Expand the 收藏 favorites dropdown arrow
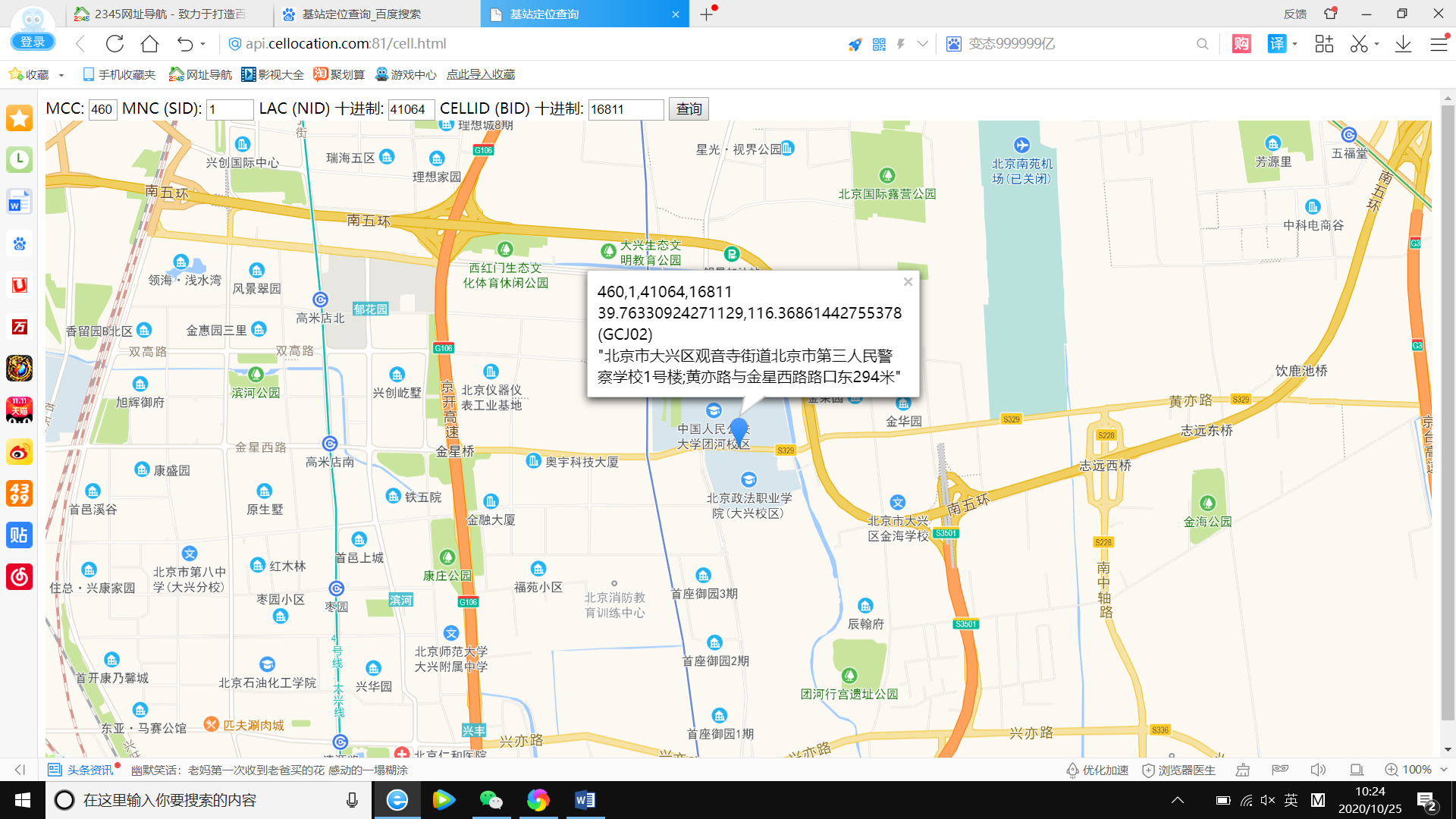This screenshot has height=819, width=1456. coord(61,75)
